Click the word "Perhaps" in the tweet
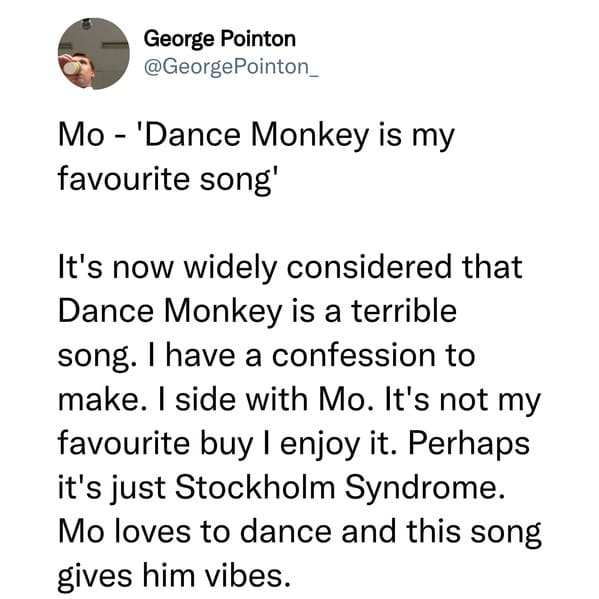This screenshot has width=599, height=599. 469,444
